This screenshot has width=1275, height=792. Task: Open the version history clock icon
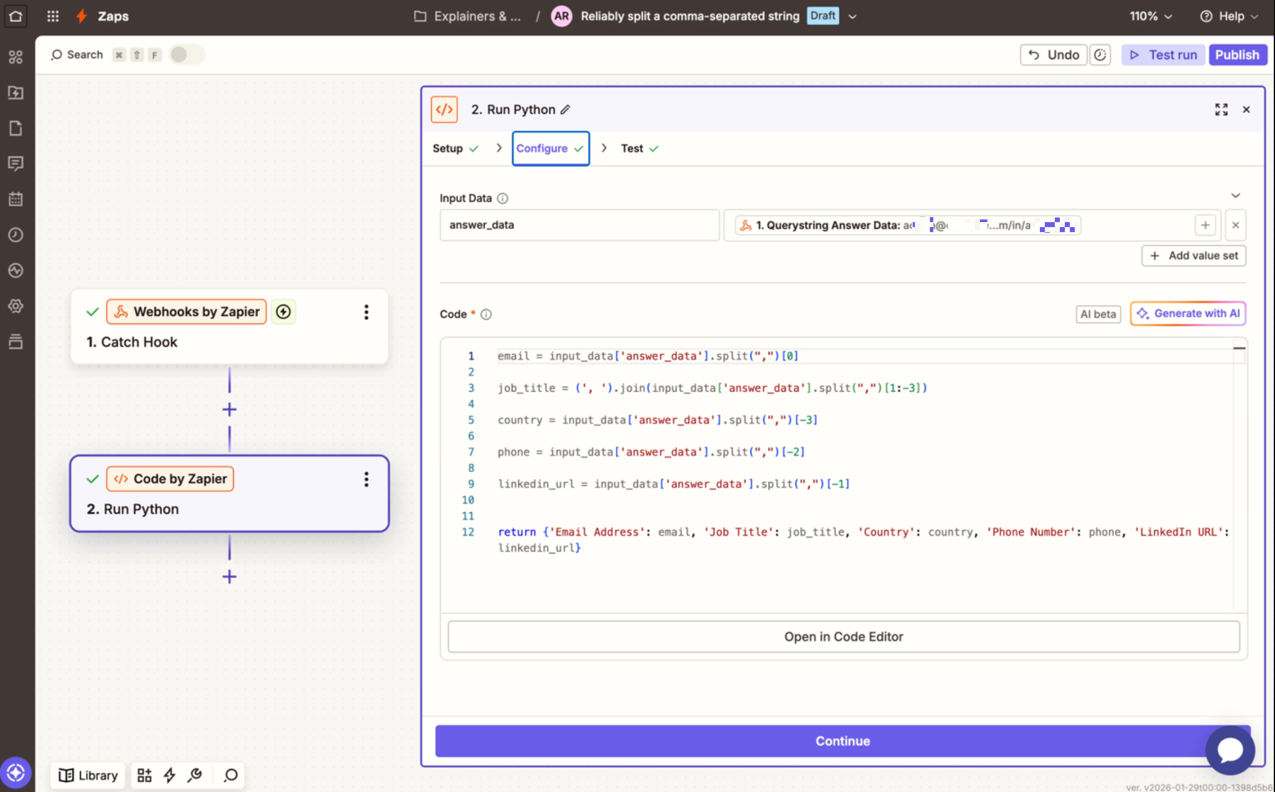click(1100, 55)
